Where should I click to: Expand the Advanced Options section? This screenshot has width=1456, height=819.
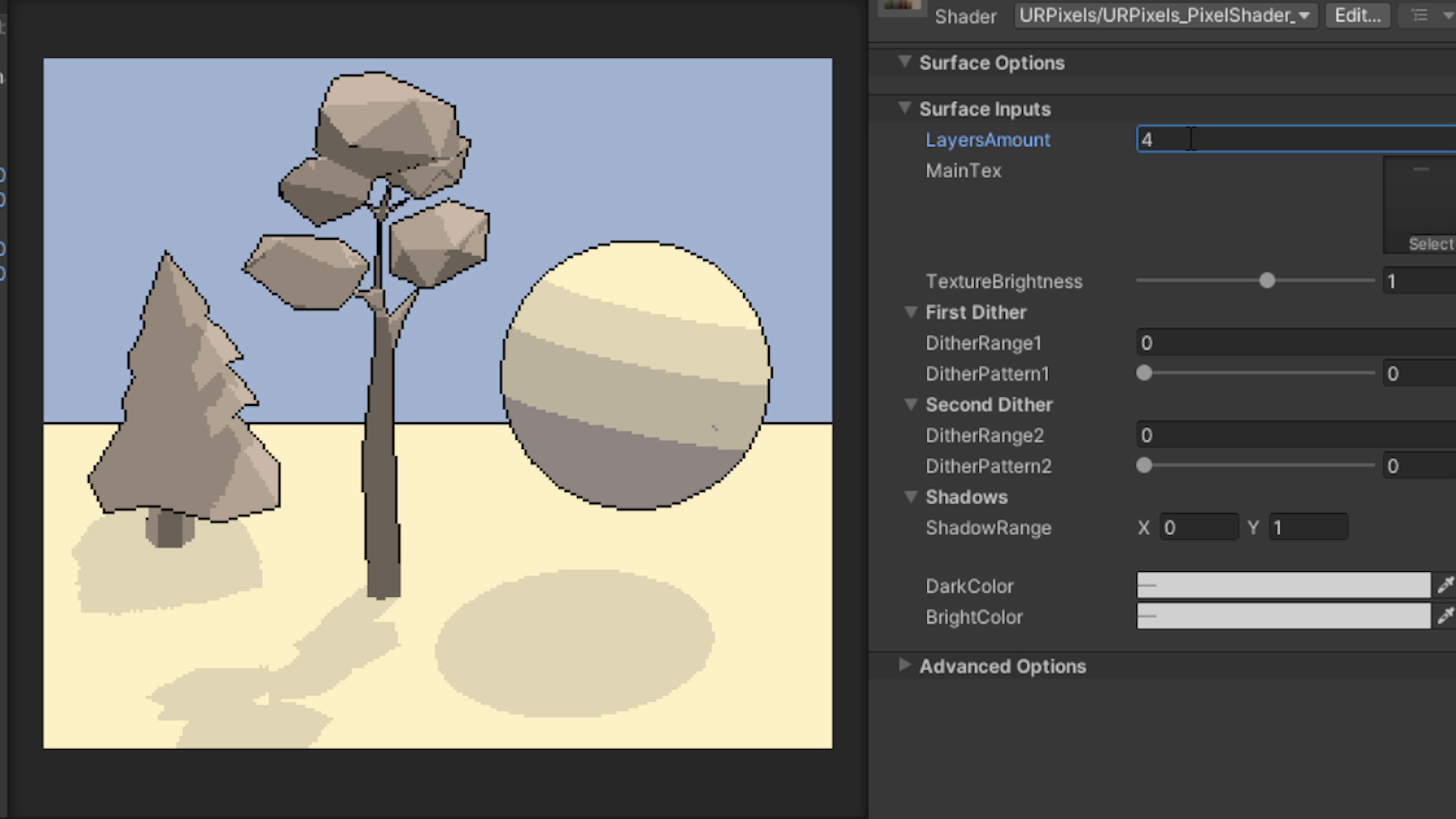tap(904, 666)
